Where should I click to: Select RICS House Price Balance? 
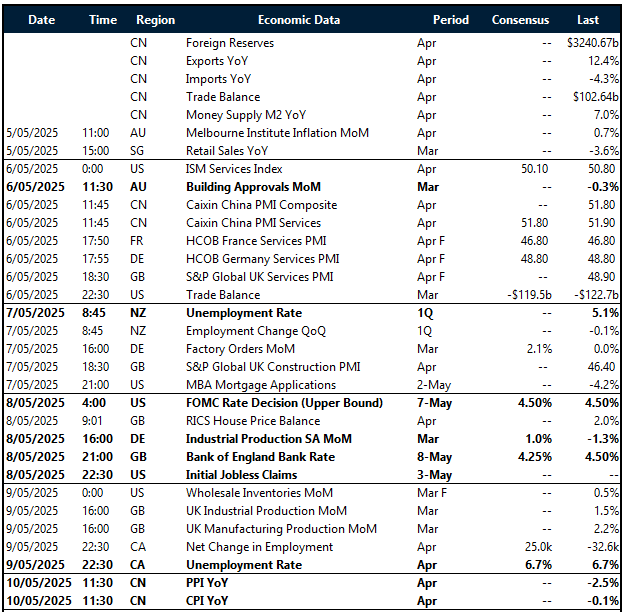pos(253,421)
